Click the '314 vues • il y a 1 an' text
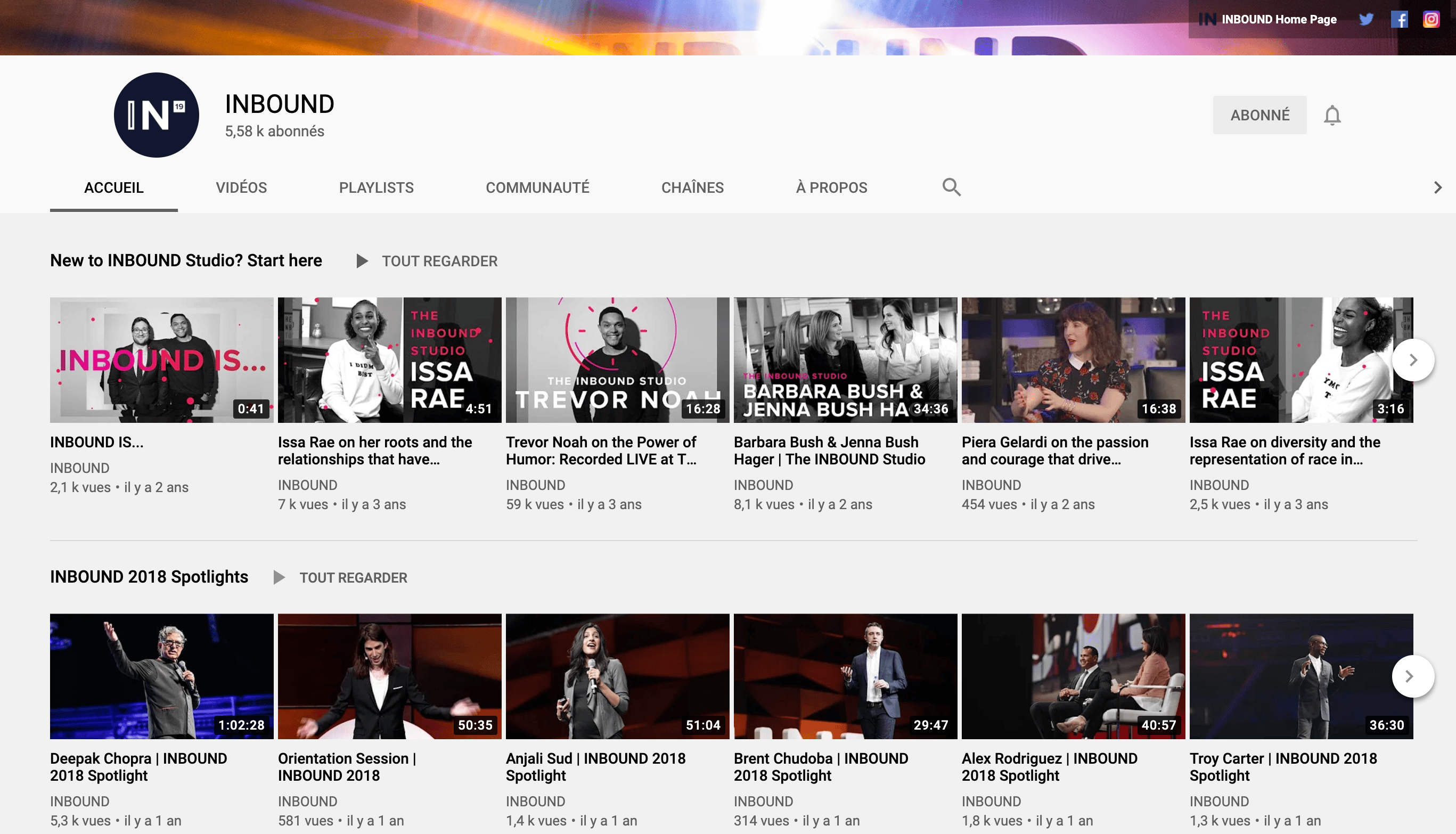Viewport: 1456px width, 834px height. [797, 821]
